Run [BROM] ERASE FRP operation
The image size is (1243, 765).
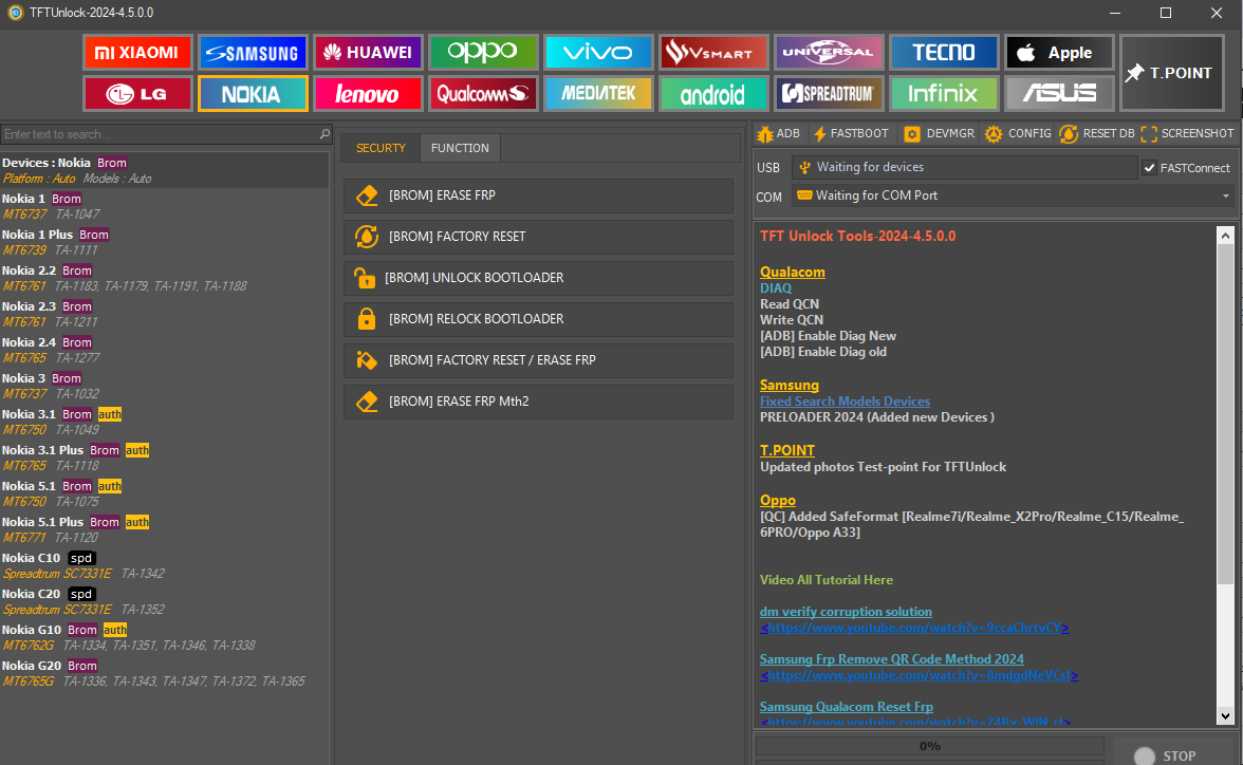pos(538,196)
